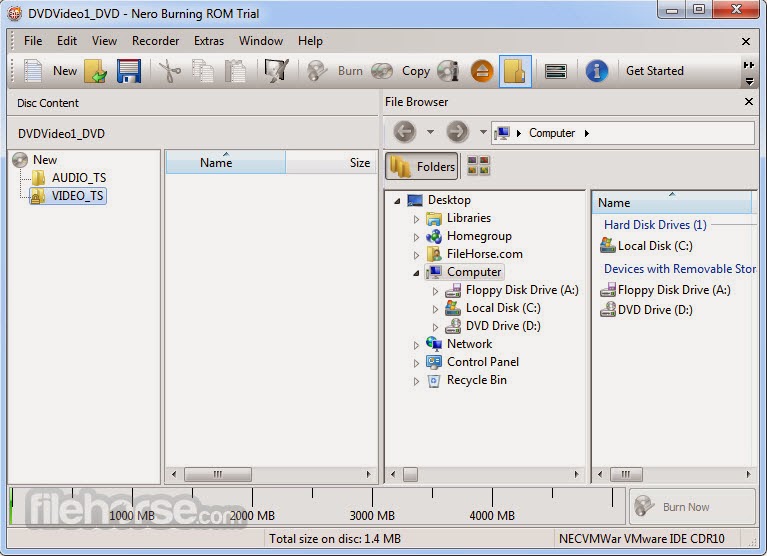
Task: Expand the FileHorse.com tree node
Action: tap(416, 255)
